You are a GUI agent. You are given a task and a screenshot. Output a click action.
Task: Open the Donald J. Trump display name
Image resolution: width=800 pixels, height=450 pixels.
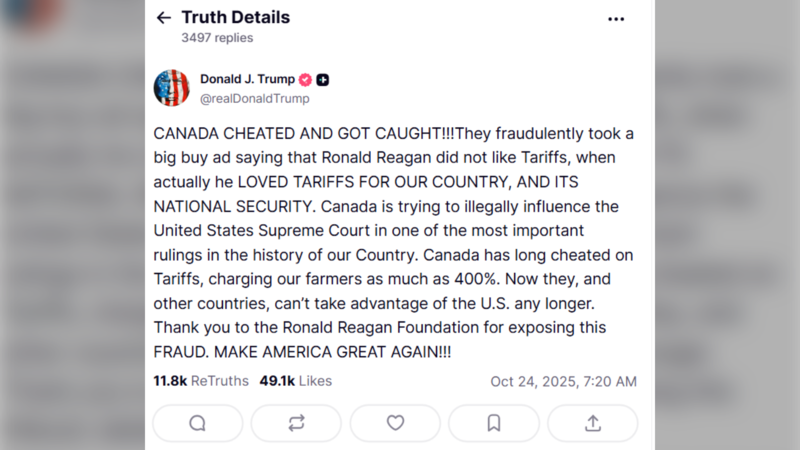tap(246, 79)
